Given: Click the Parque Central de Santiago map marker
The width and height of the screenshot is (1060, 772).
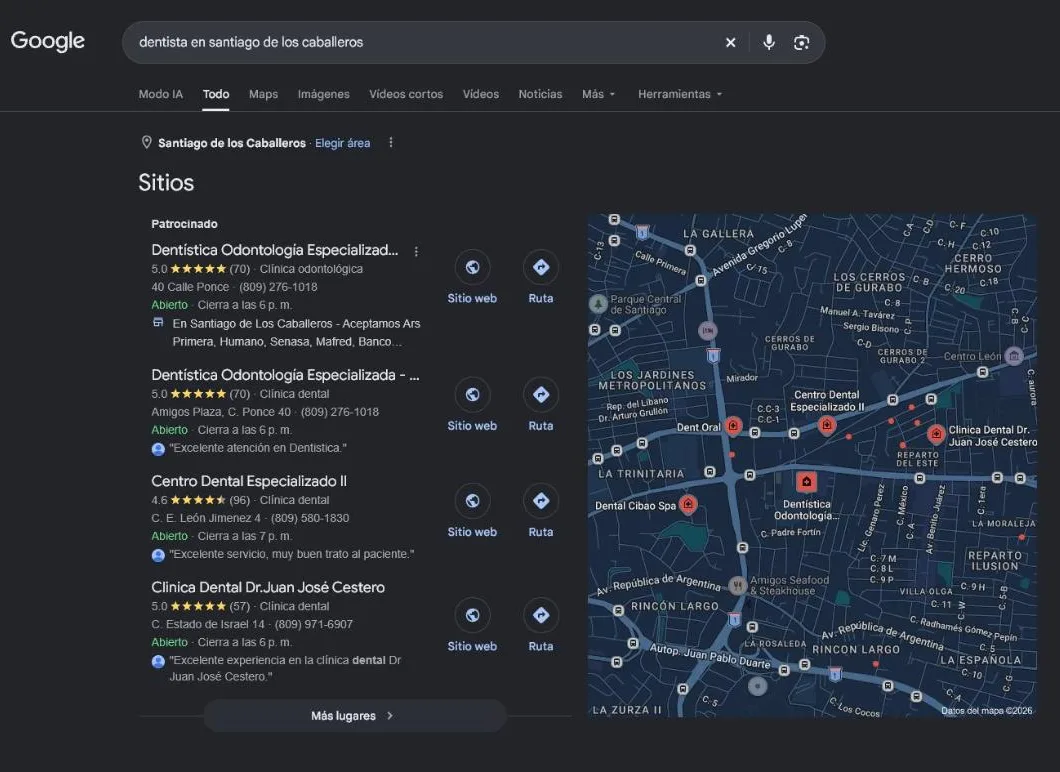Looking at the screenshot, I should (598, 304).
